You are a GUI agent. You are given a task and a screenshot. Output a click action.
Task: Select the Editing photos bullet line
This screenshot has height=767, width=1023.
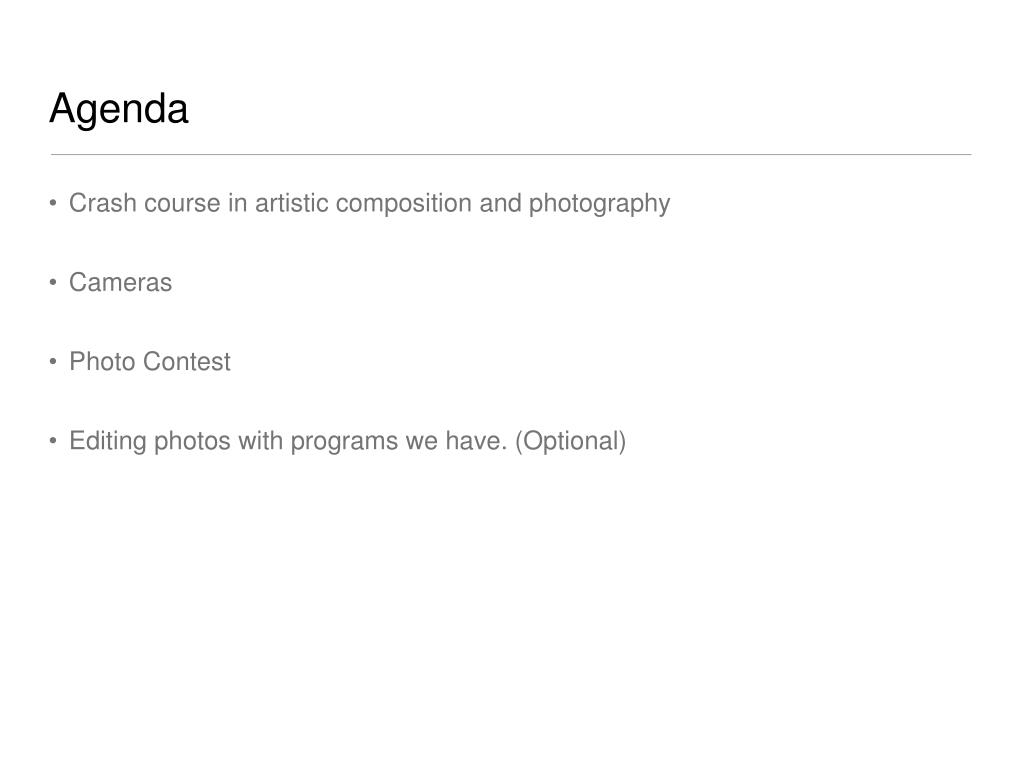[348, 442]
